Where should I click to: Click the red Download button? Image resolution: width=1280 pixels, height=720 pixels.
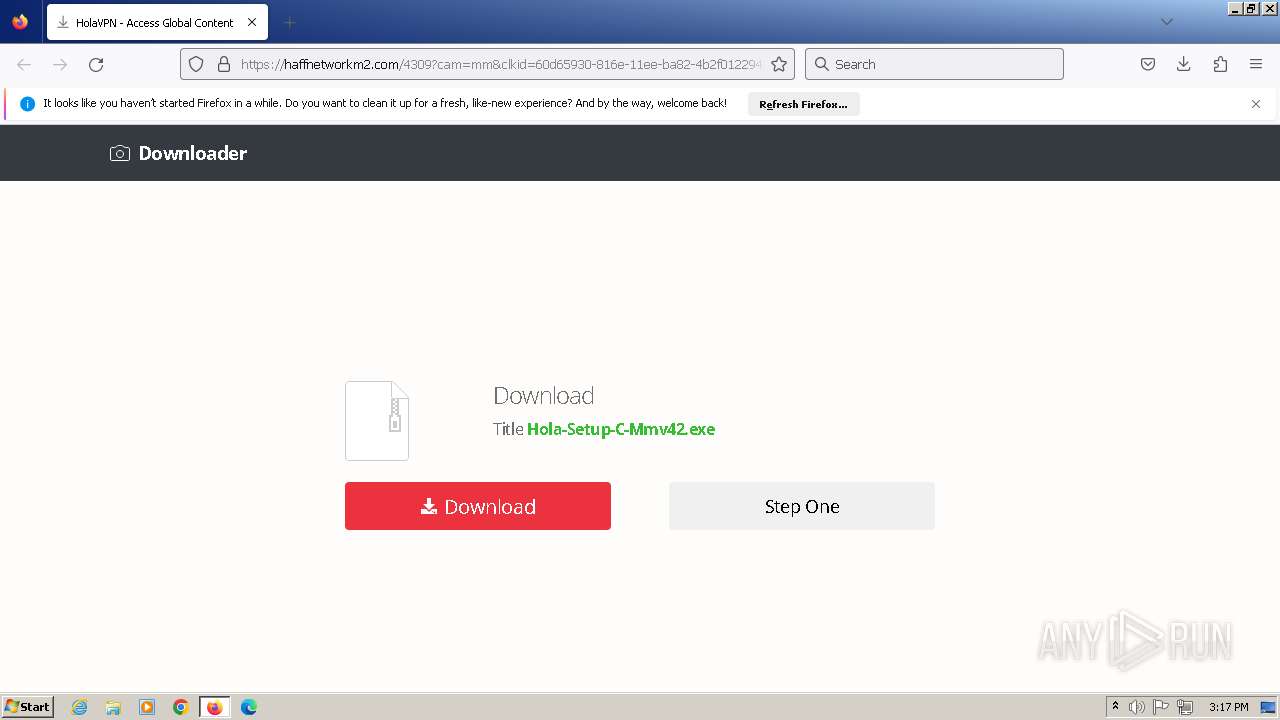pyautogui.click(x=478, y=506)
